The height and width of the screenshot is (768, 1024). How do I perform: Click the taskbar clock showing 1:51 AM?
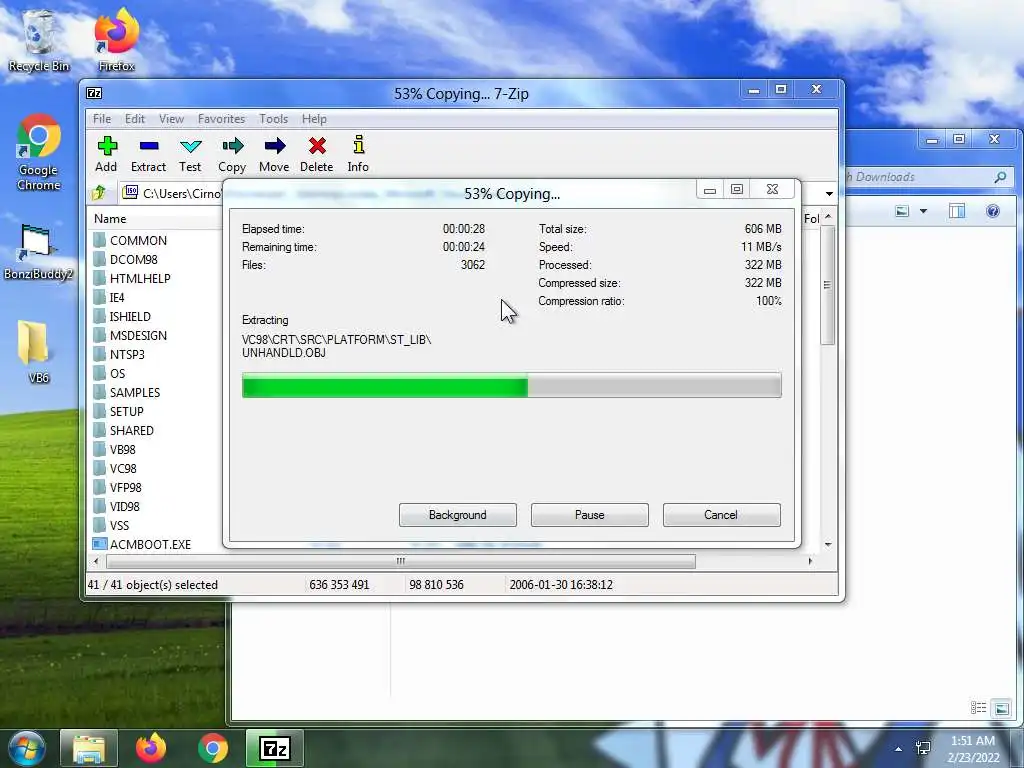973,748
